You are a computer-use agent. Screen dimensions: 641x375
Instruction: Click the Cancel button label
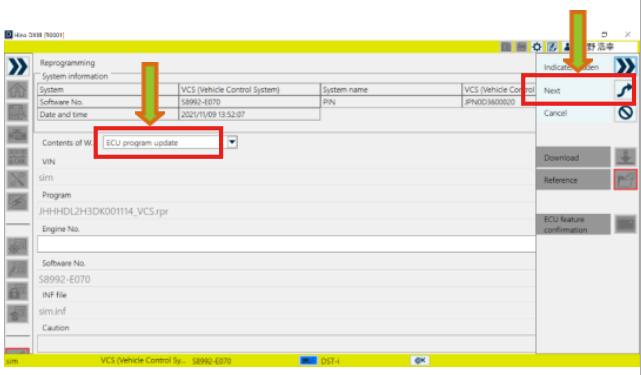click(x=555, y=113)
